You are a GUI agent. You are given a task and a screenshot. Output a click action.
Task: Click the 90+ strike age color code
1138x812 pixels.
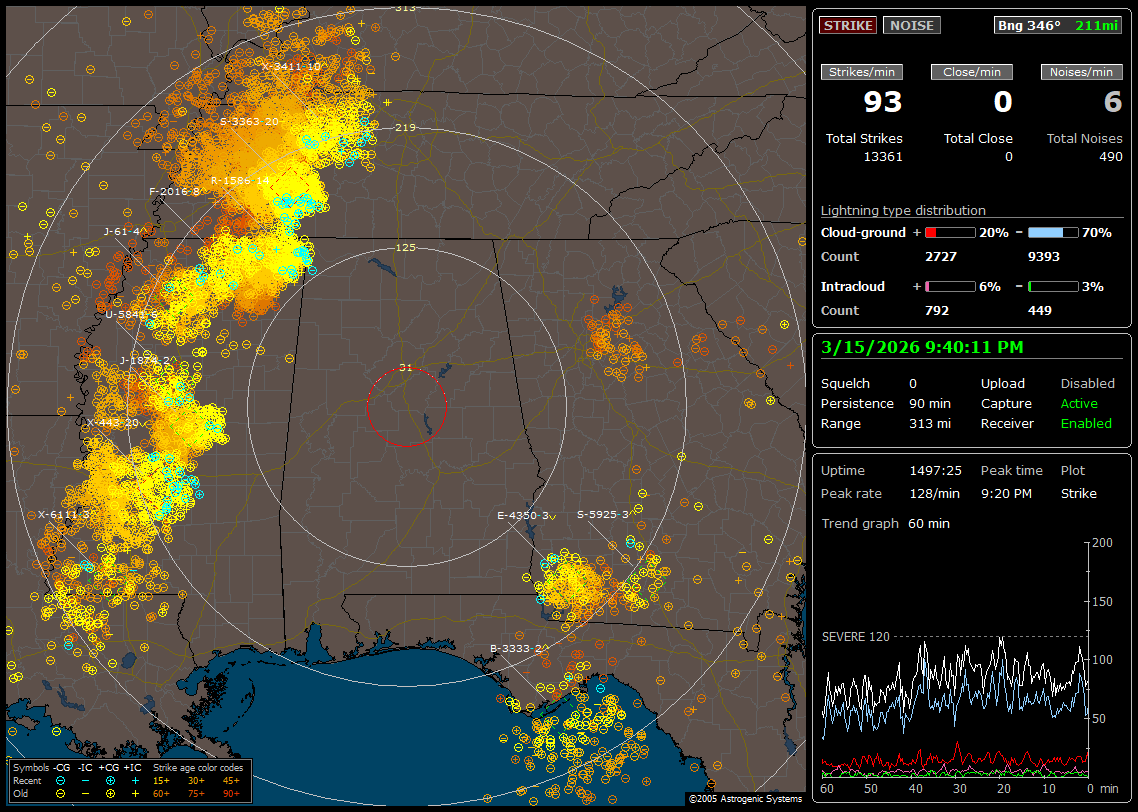pos(231,793)
